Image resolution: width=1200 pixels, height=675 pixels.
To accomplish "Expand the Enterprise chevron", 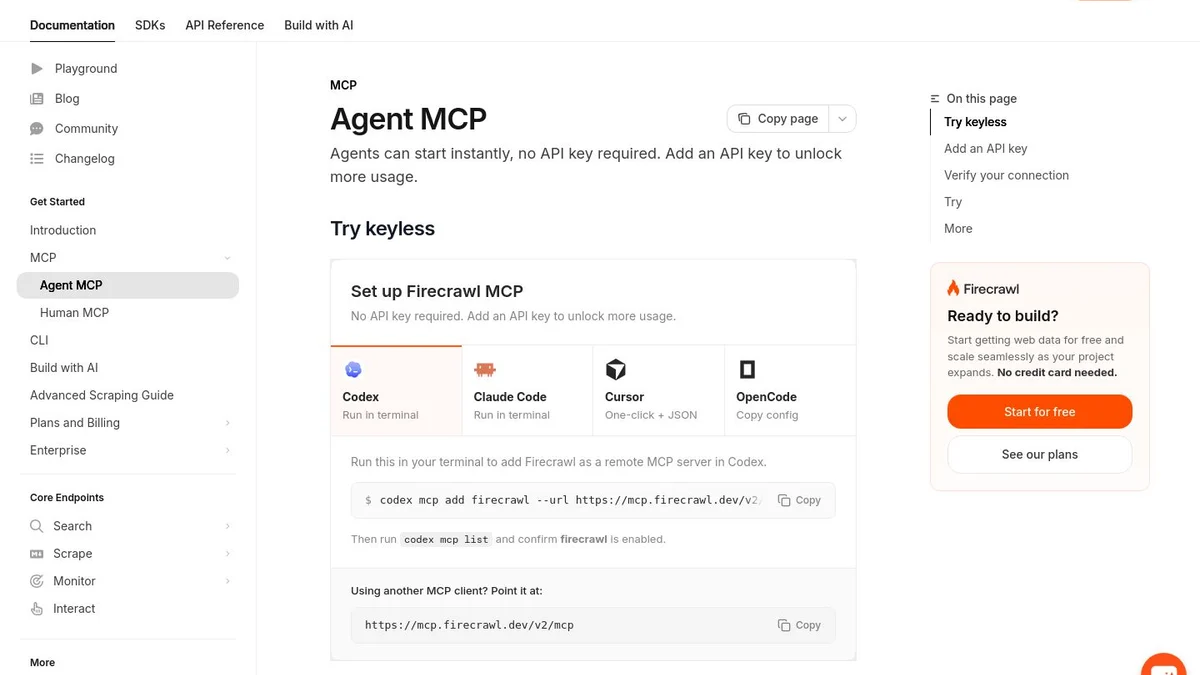I will (x=227, y=451).
